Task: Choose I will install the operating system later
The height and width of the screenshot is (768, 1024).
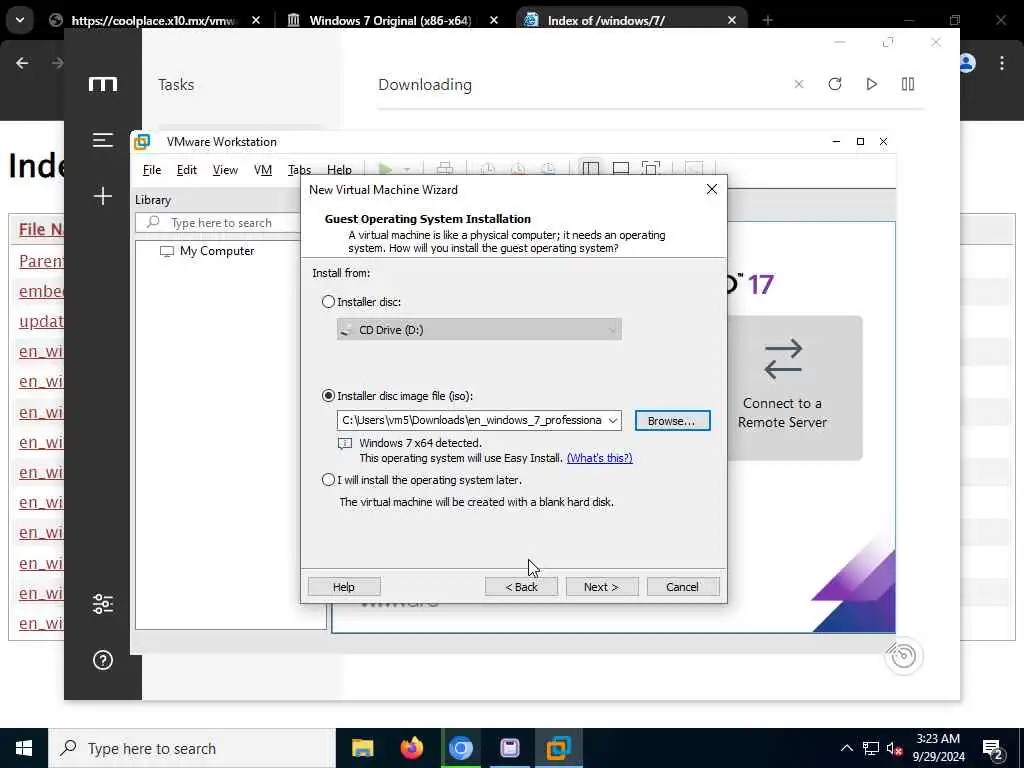Action: click(x=328, y=480)
